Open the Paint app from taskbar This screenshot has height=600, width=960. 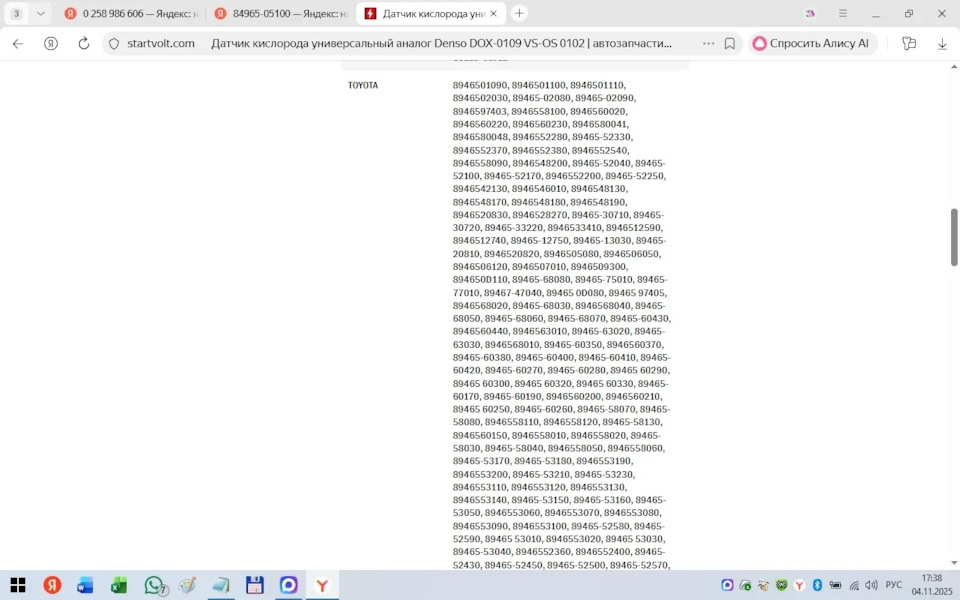[187, 585]
